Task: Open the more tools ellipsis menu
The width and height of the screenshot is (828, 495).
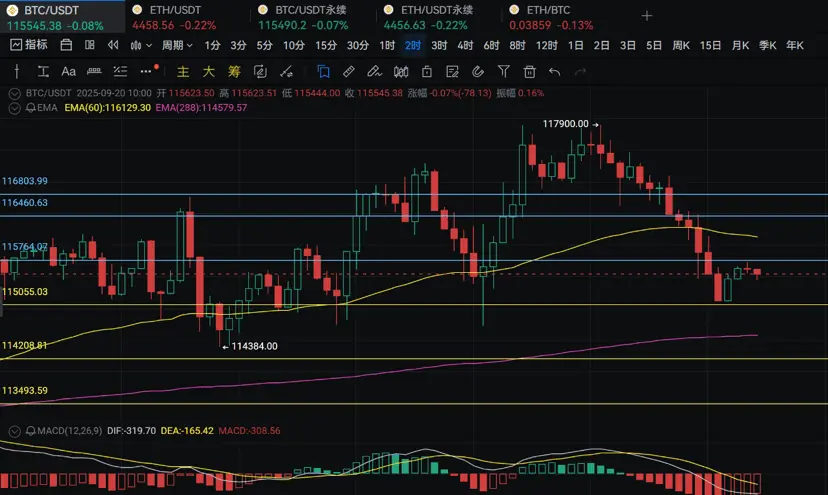Action: pos(146,71)
